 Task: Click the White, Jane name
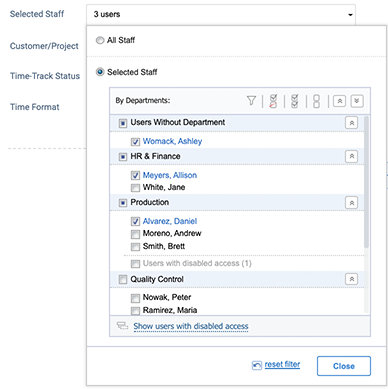coord(164,187)
